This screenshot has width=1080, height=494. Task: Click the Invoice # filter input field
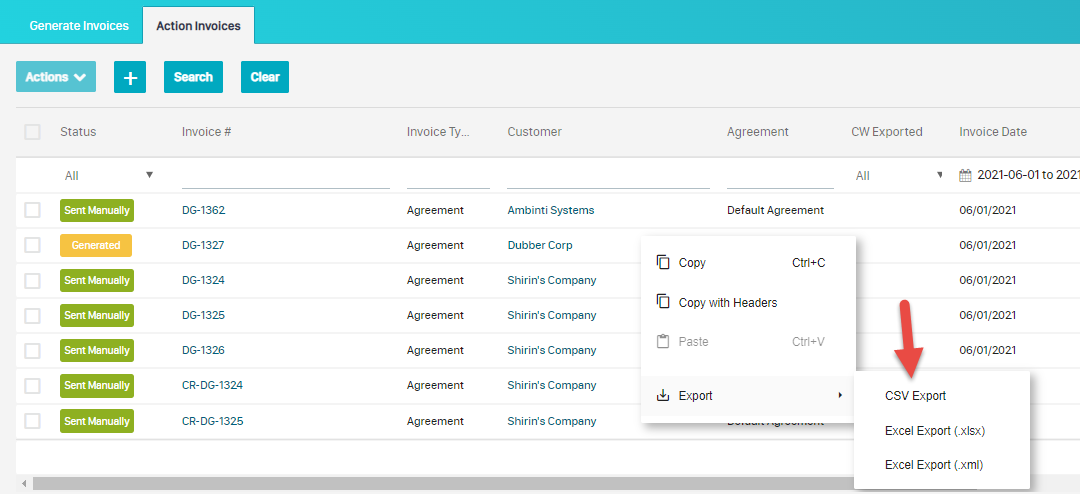[x=286, y=176]
